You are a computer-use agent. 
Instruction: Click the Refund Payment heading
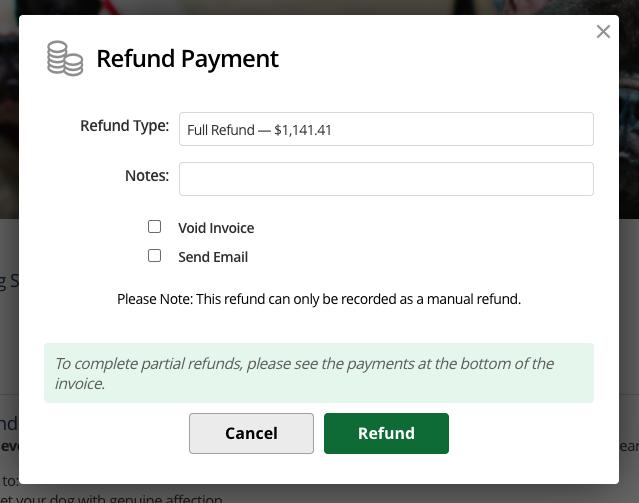(x=187, y=59)
